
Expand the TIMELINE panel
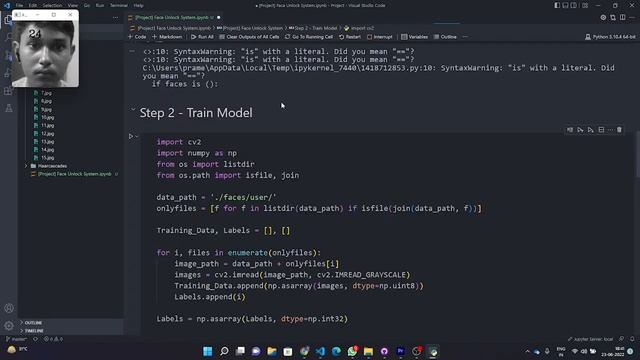click(70, 331)
